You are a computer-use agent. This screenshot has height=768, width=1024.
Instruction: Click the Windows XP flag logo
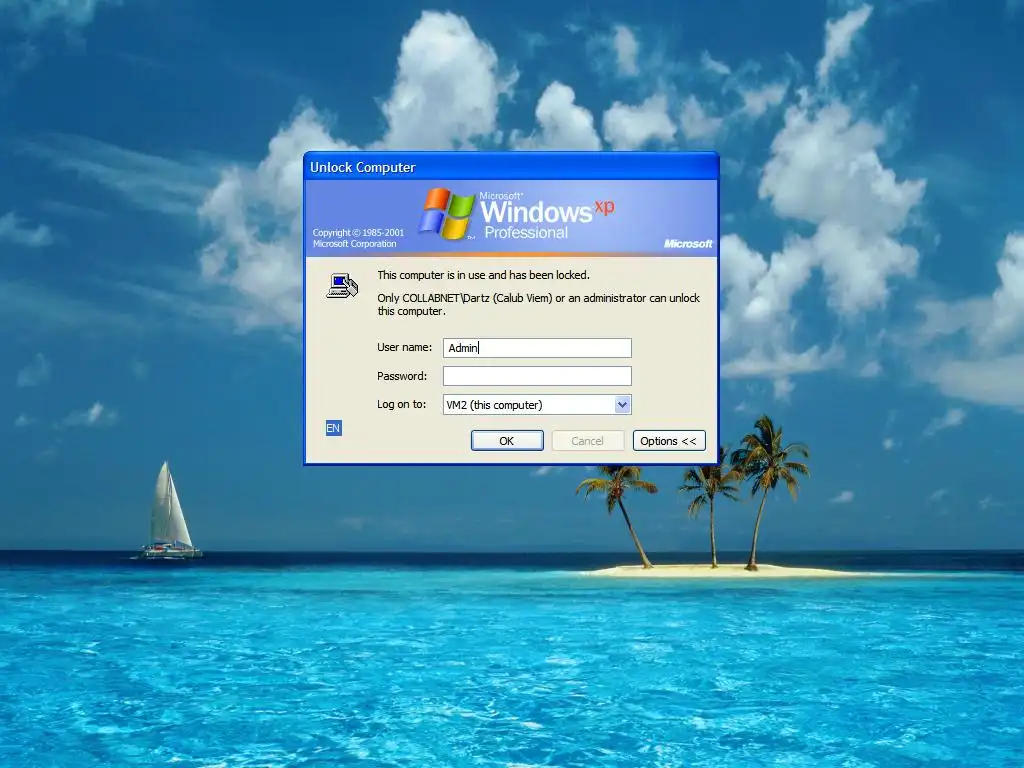tap(447, 213)
